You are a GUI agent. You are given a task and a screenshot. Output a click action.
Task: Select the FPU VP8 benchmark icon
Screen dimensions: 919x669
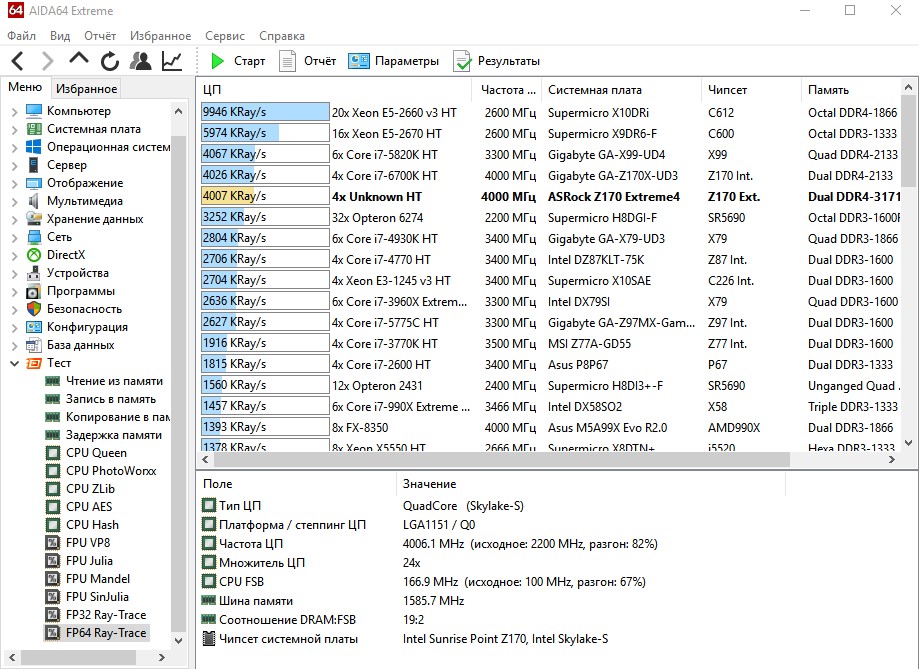(x=53, y=543)
